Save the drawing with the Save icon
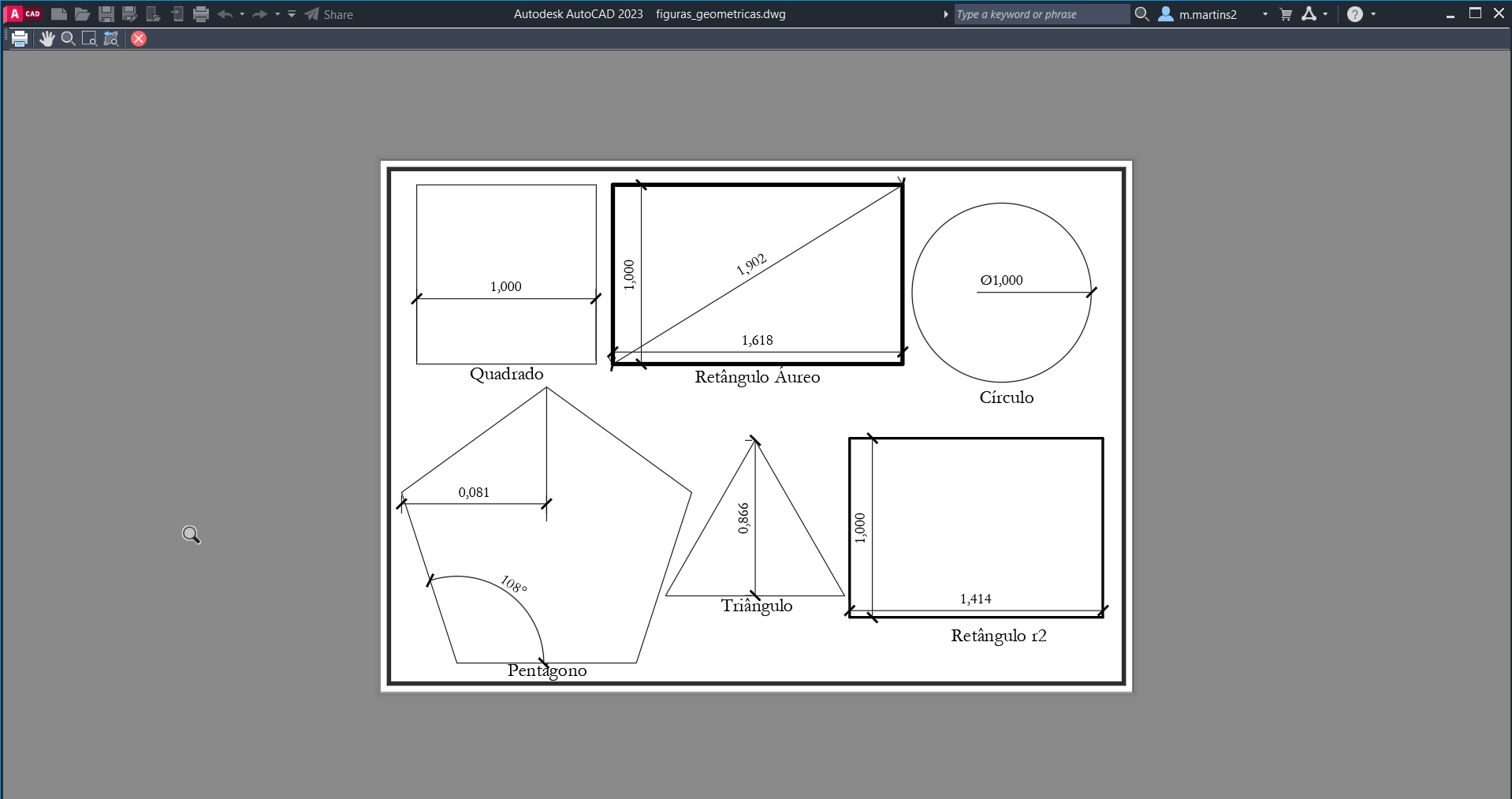The height and width of the screenshot is (799, 1512). (106, 14)
